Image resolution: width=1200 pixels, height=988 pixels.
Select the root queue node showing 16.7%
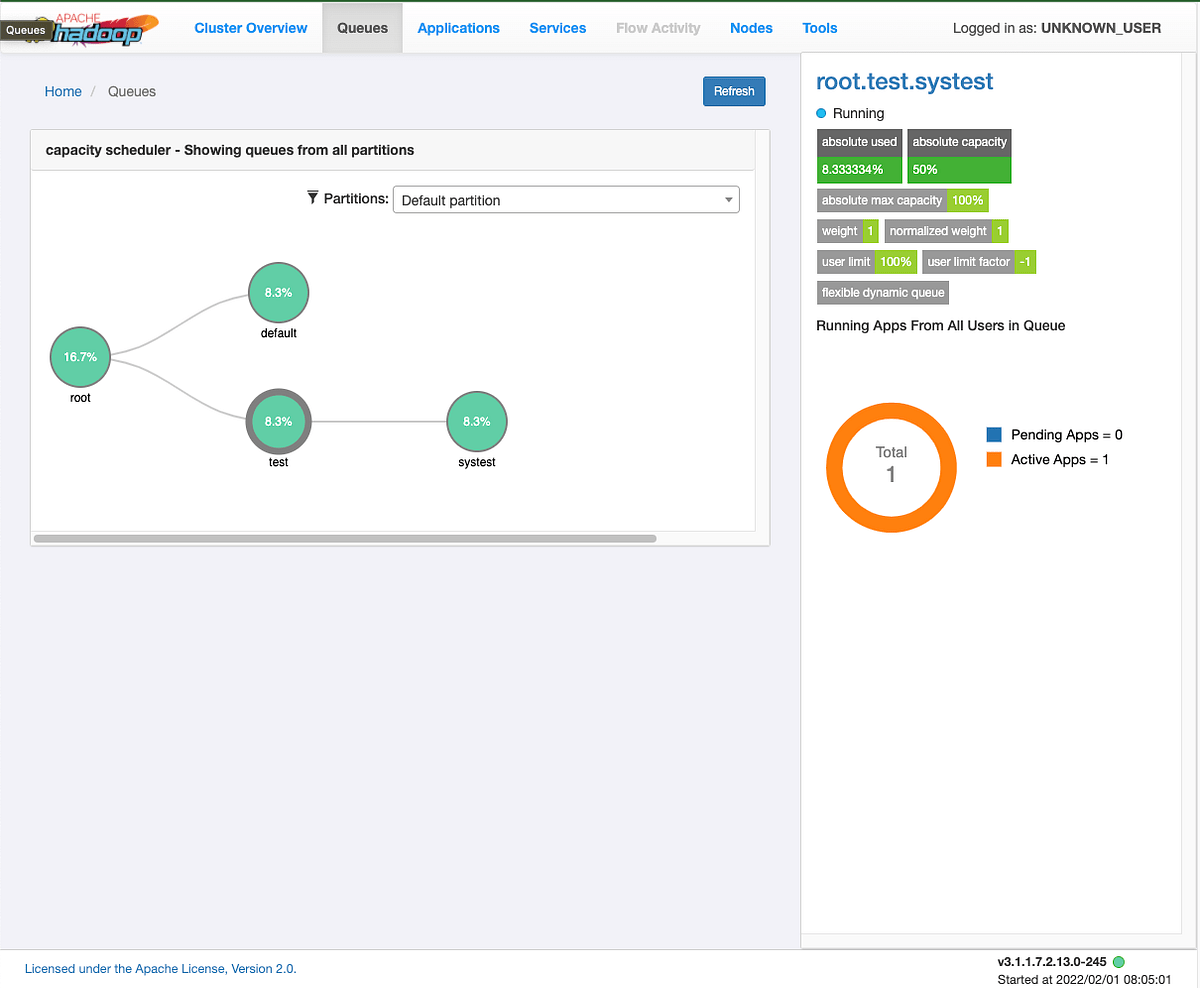click(x=79, y=356)
